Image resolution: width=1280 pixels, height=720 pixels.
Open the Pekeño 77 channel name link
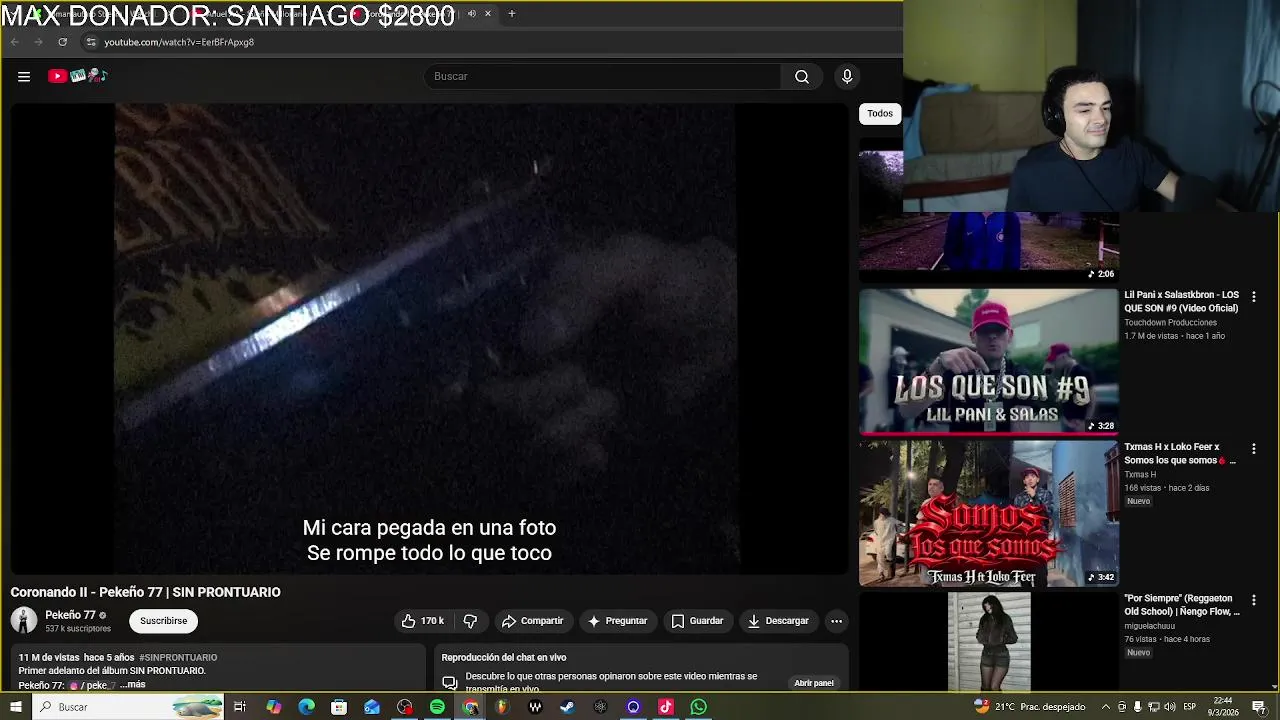click(70, 615)
